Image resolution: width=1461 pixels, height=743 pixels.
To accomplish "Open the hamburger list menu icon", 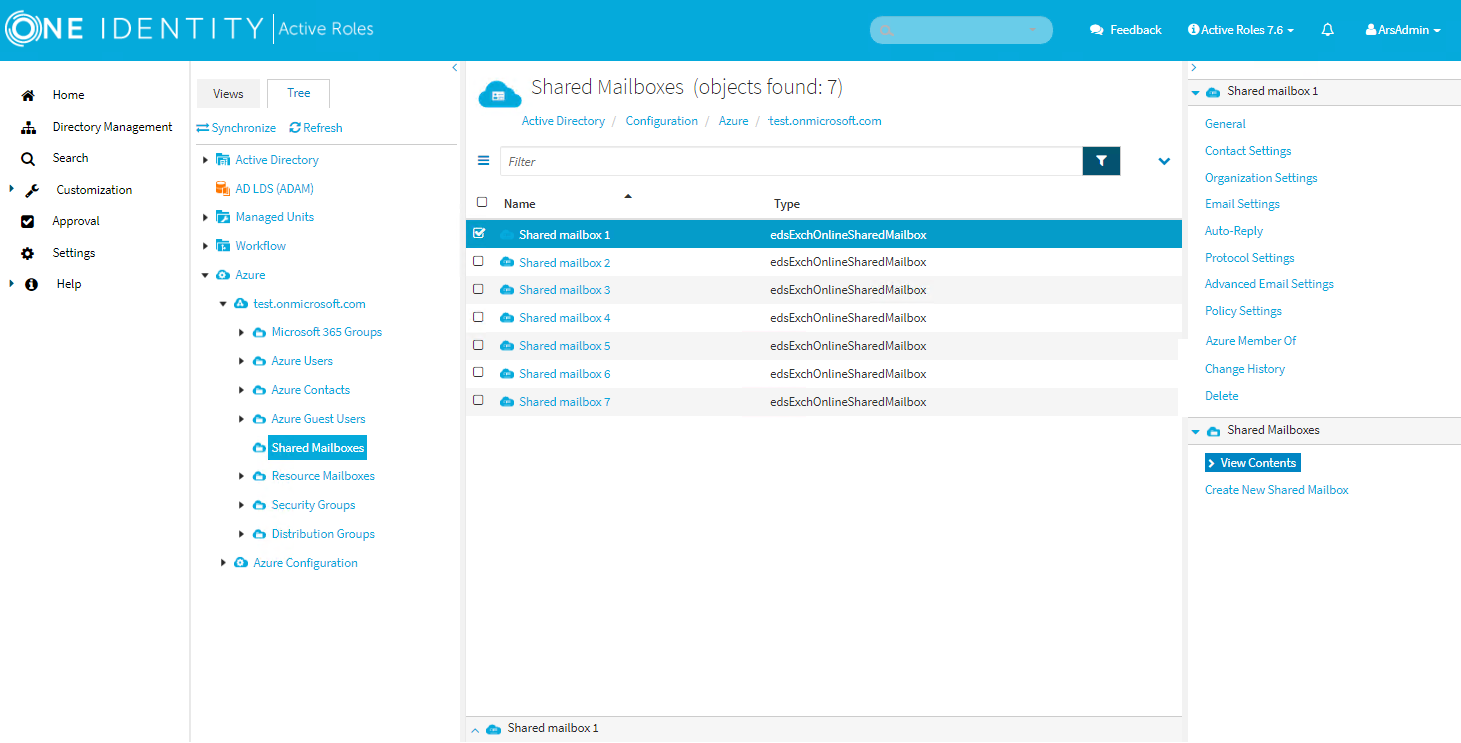I will [483, 161].
